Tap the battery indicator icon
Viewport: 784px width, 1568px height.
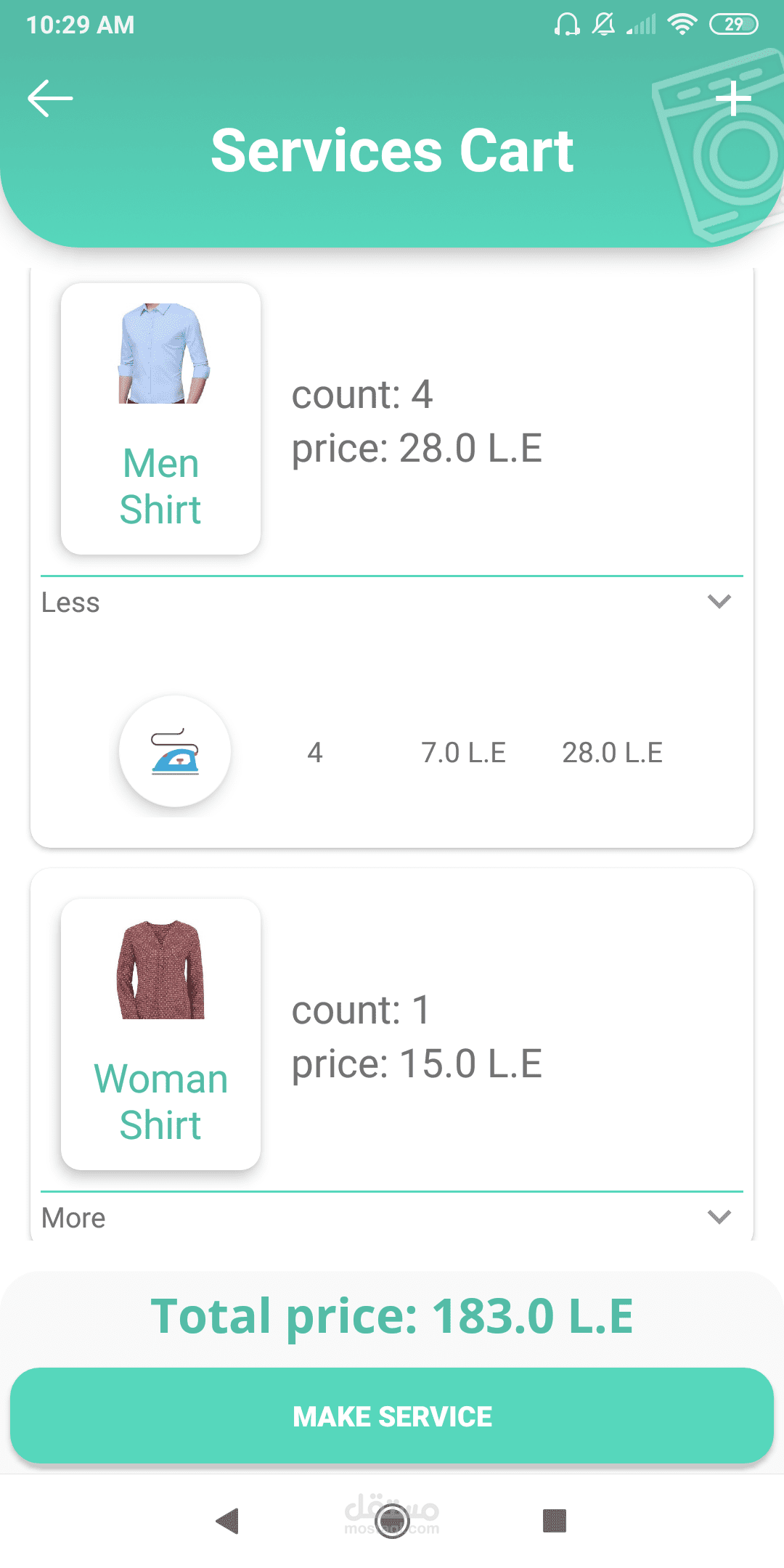733,25
